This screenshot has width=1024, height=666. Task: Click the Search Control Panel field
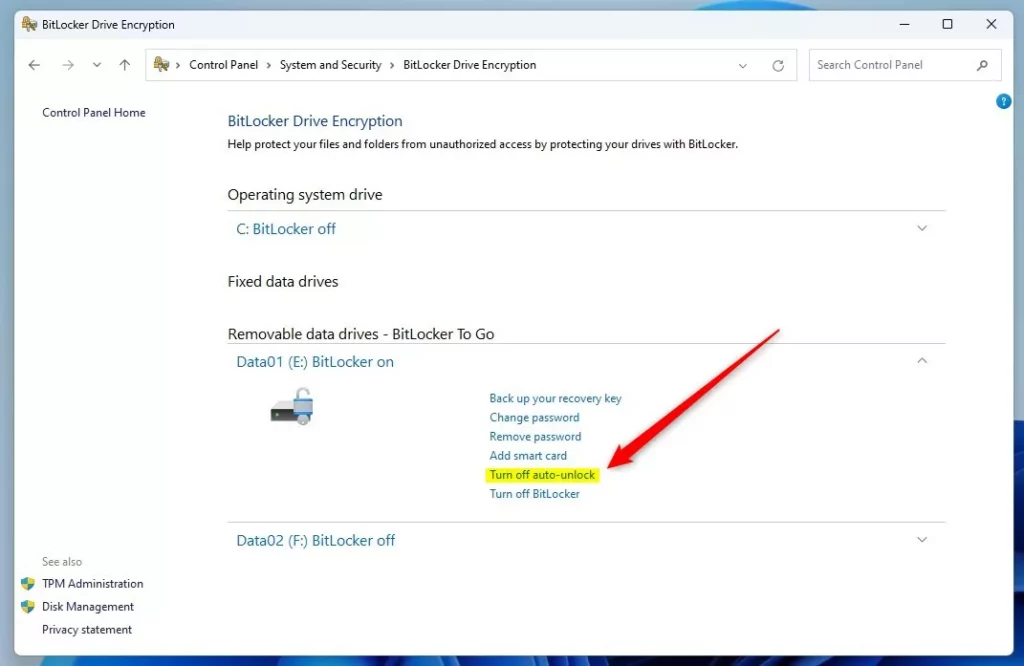pyautogui.click(x=904, y=65)
